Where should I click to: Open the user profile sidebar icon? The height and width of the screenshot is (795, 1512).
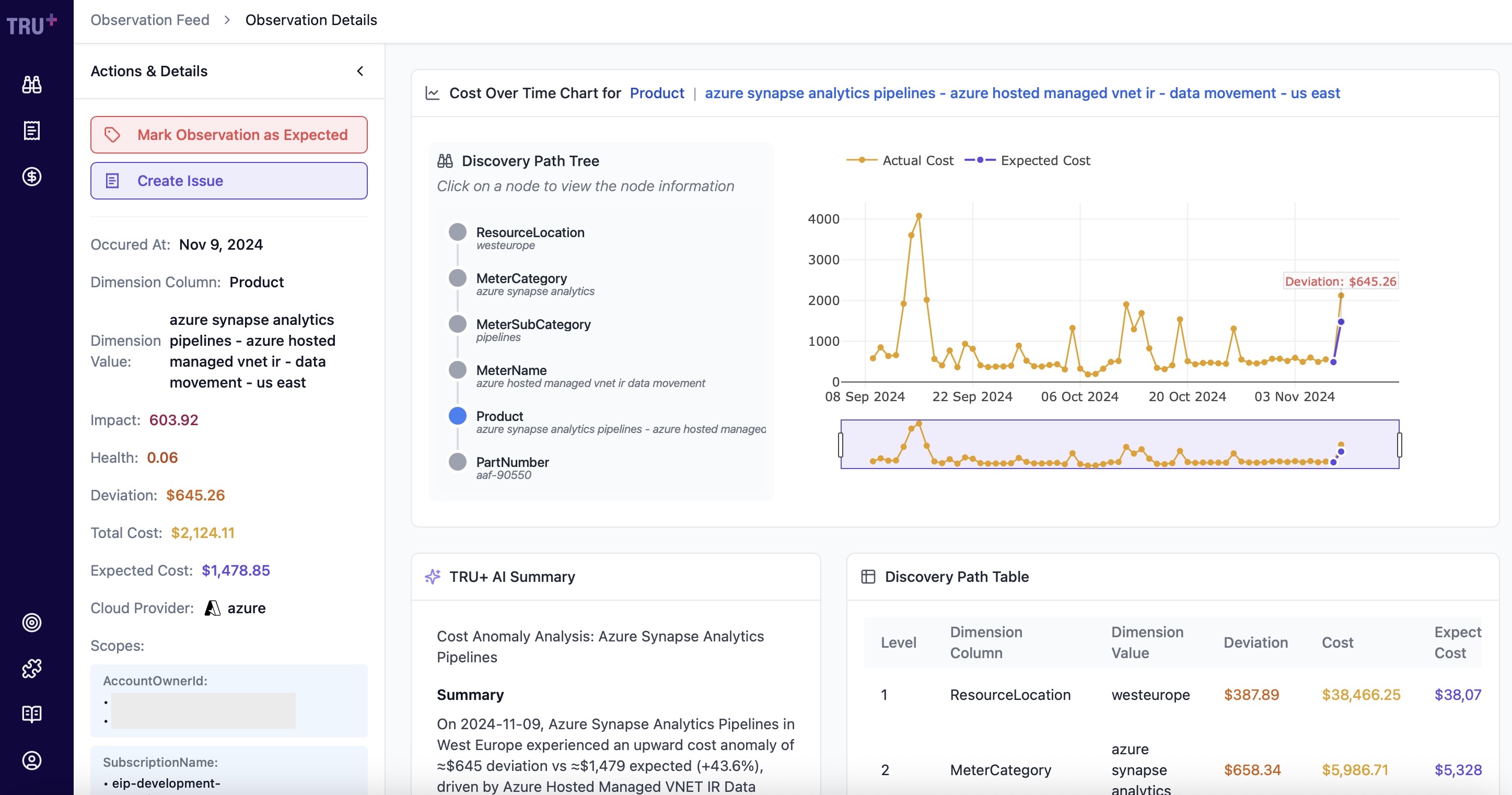(x=32, y=761)
